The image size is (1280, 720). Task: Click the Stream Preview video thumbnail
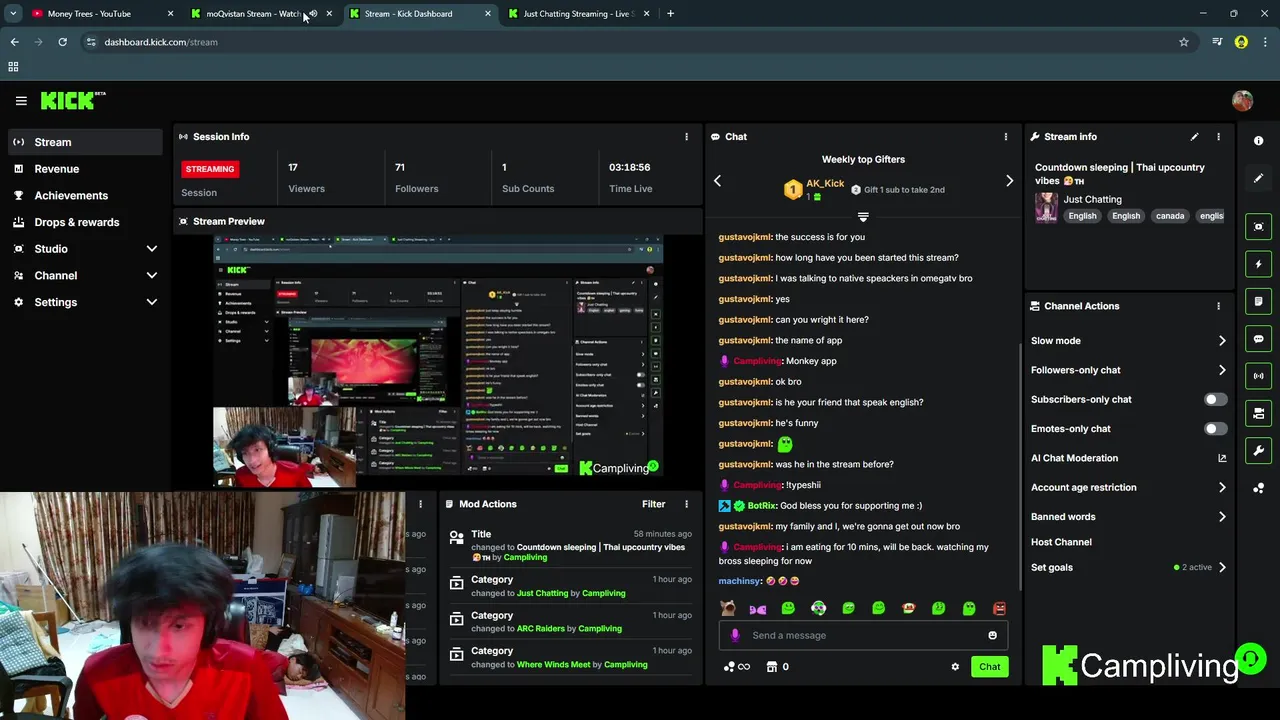point(438,360)
